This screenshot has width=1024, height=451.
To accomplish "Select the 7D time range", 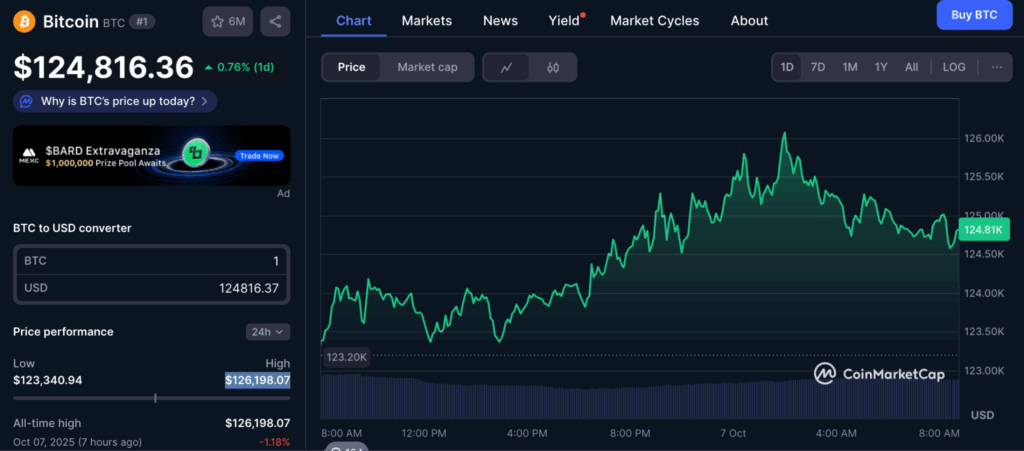I will [818, 67].
